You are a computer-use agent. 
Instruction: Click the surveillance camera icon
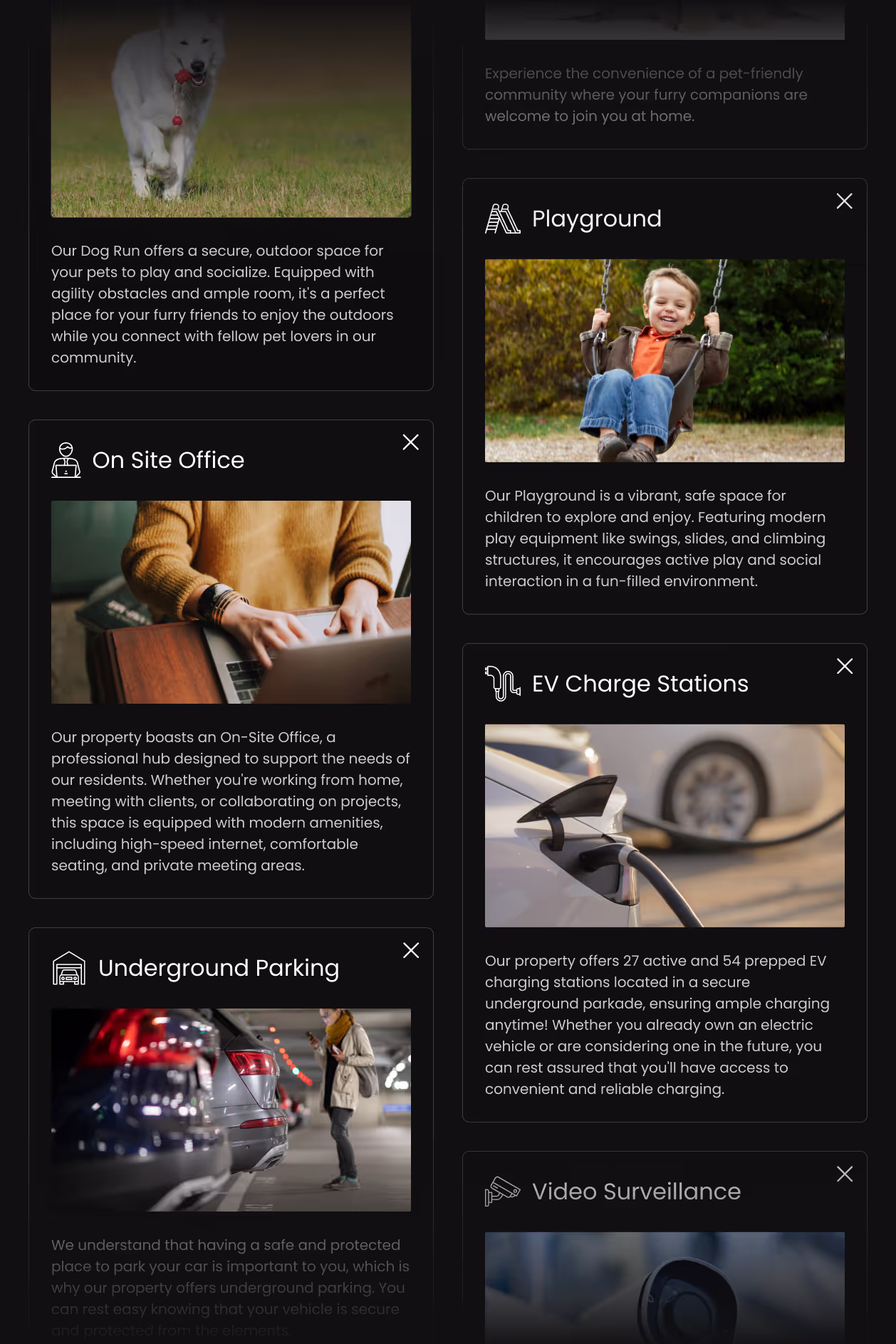[502, 1192]
